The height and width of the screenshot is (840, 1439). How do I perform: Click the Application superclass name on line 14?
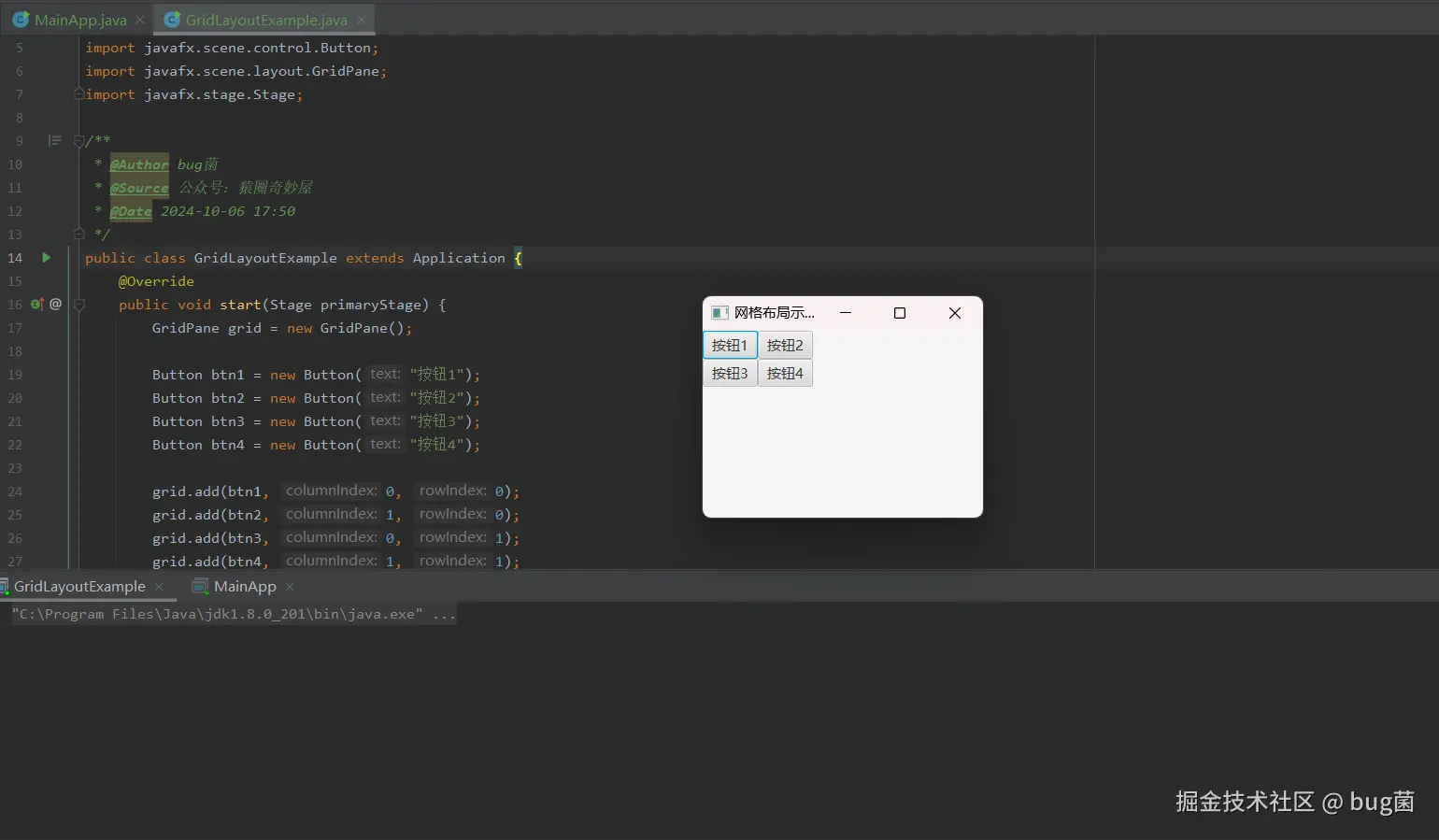[459, 258]
